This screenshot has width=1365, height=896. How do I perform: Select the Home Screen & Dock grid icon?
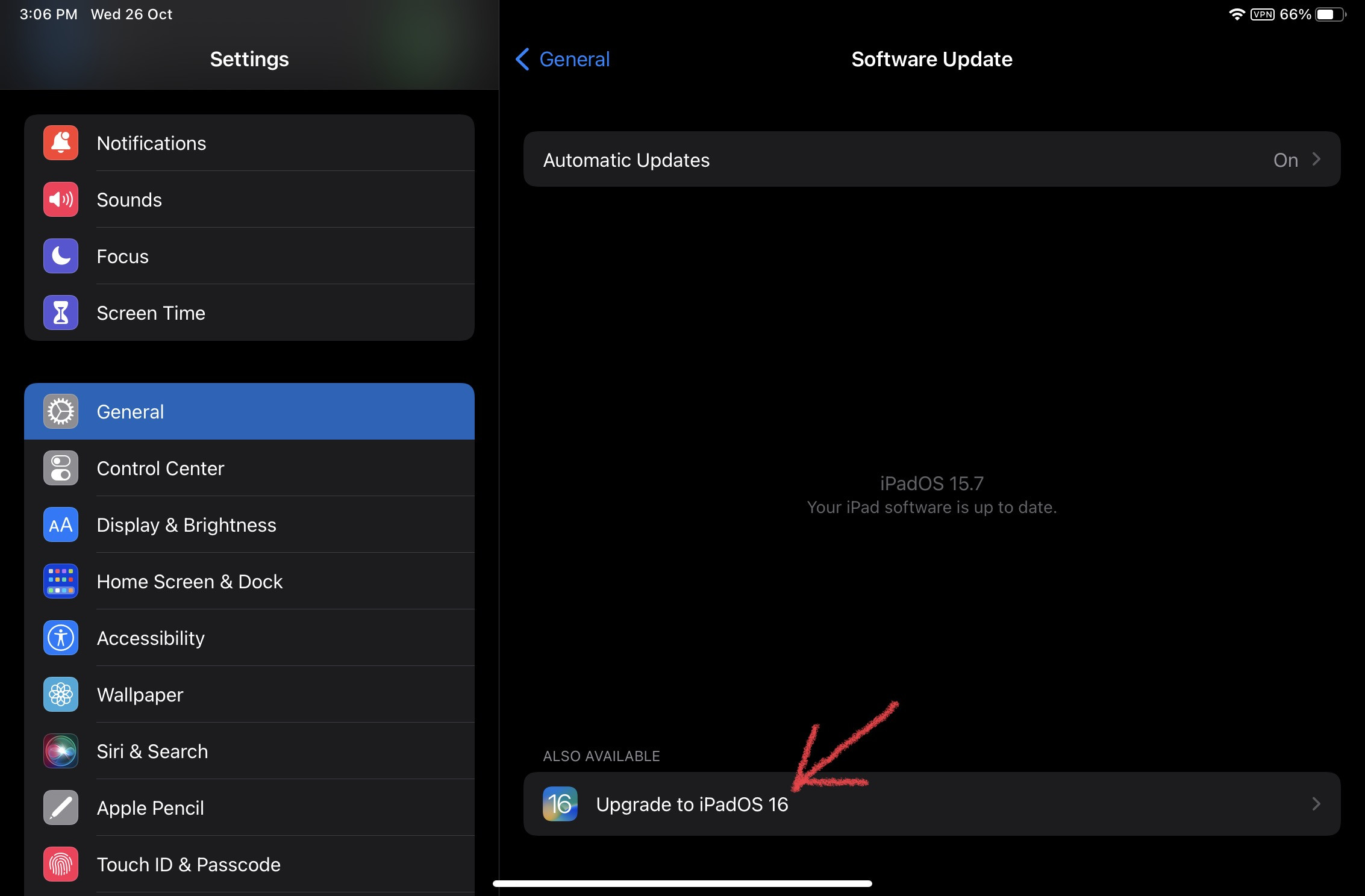point(61,581)
